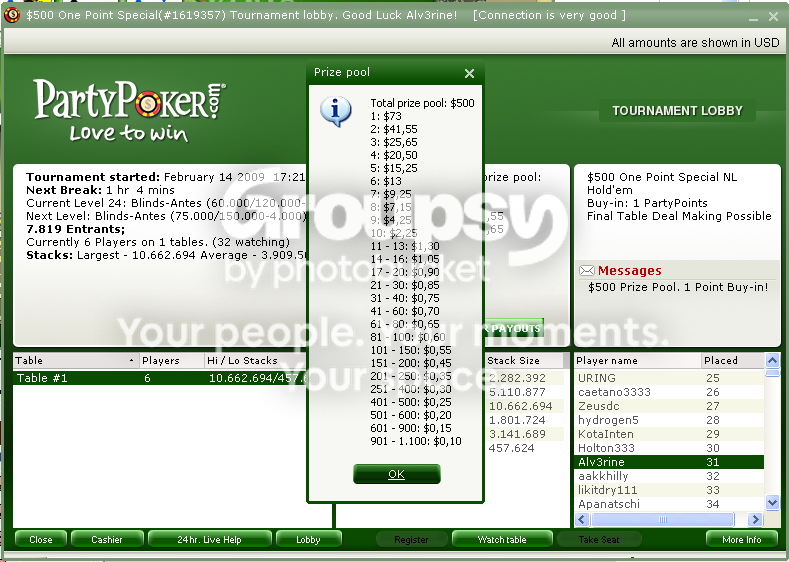
Task: Click first place prize $73 line
Action: click(386, 116)
